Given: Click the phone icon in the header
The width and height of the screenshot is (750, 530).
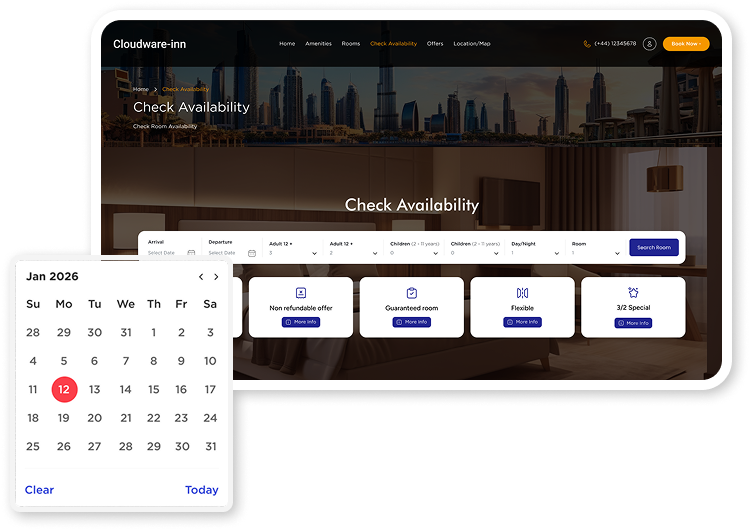Looking at the screenshot, I should (587, 44).
